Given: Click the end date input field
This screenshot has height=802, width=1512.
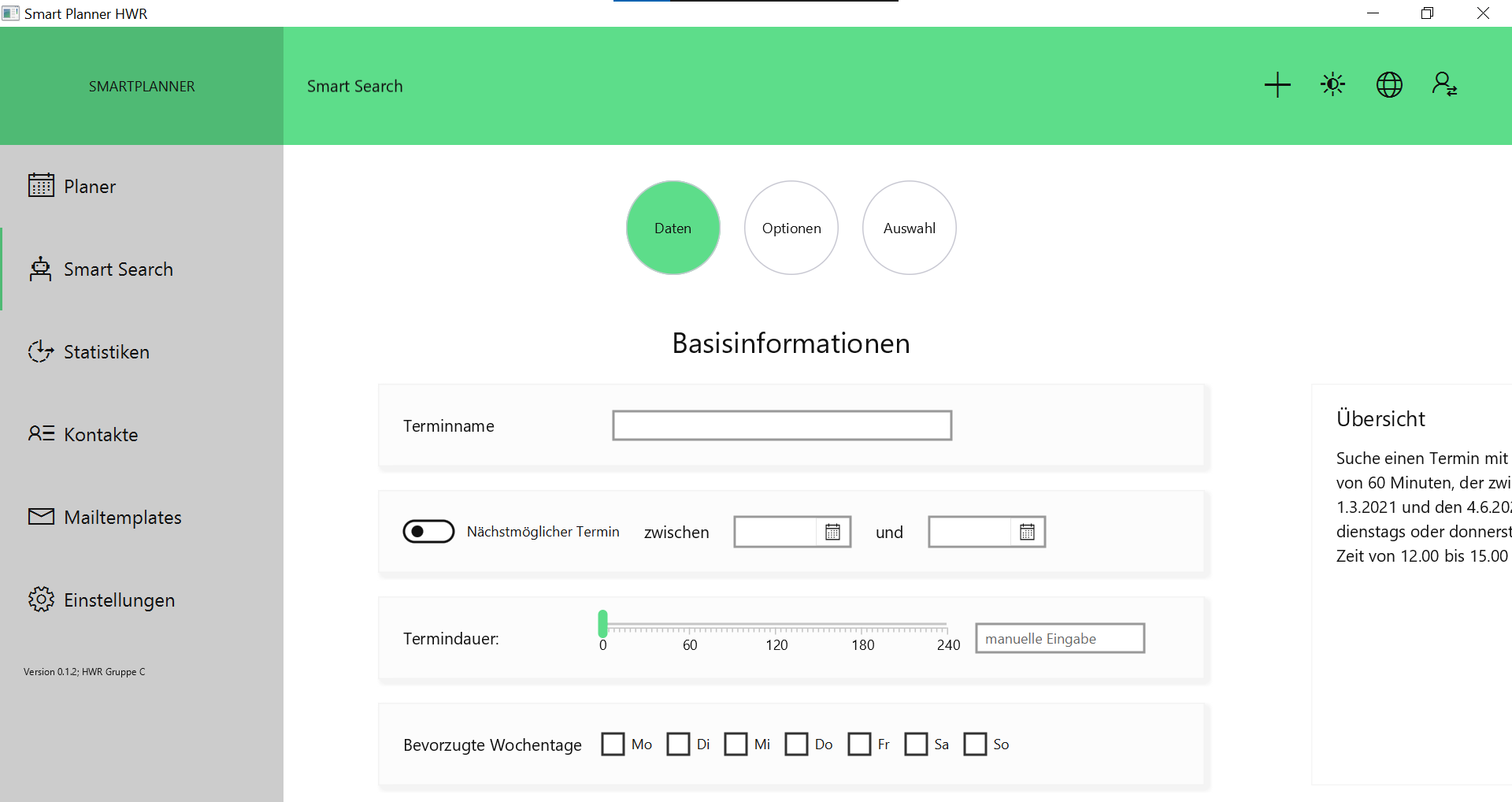Looking at the screenshot, I should (970, 532).
